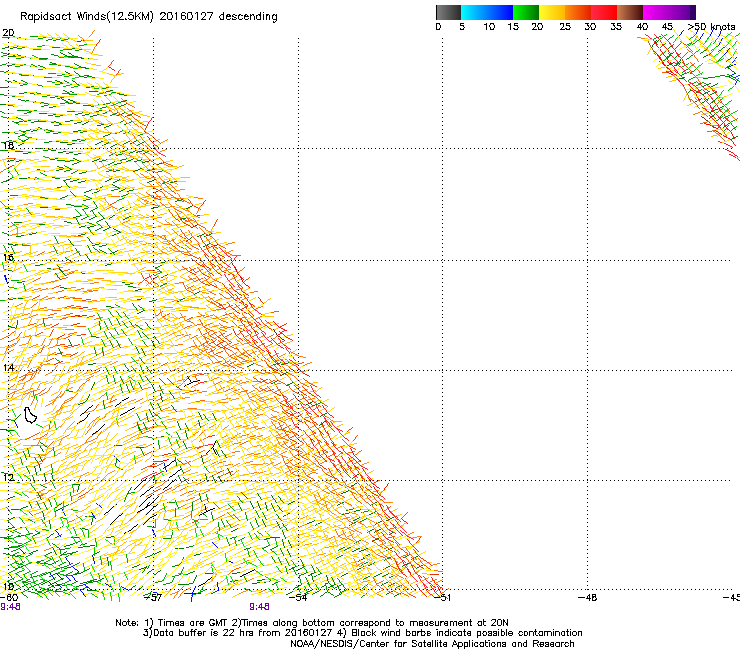Click the 'Black wind barbs indicate possible contamination' note
The image size is (740, 650).
click(466, 633)
